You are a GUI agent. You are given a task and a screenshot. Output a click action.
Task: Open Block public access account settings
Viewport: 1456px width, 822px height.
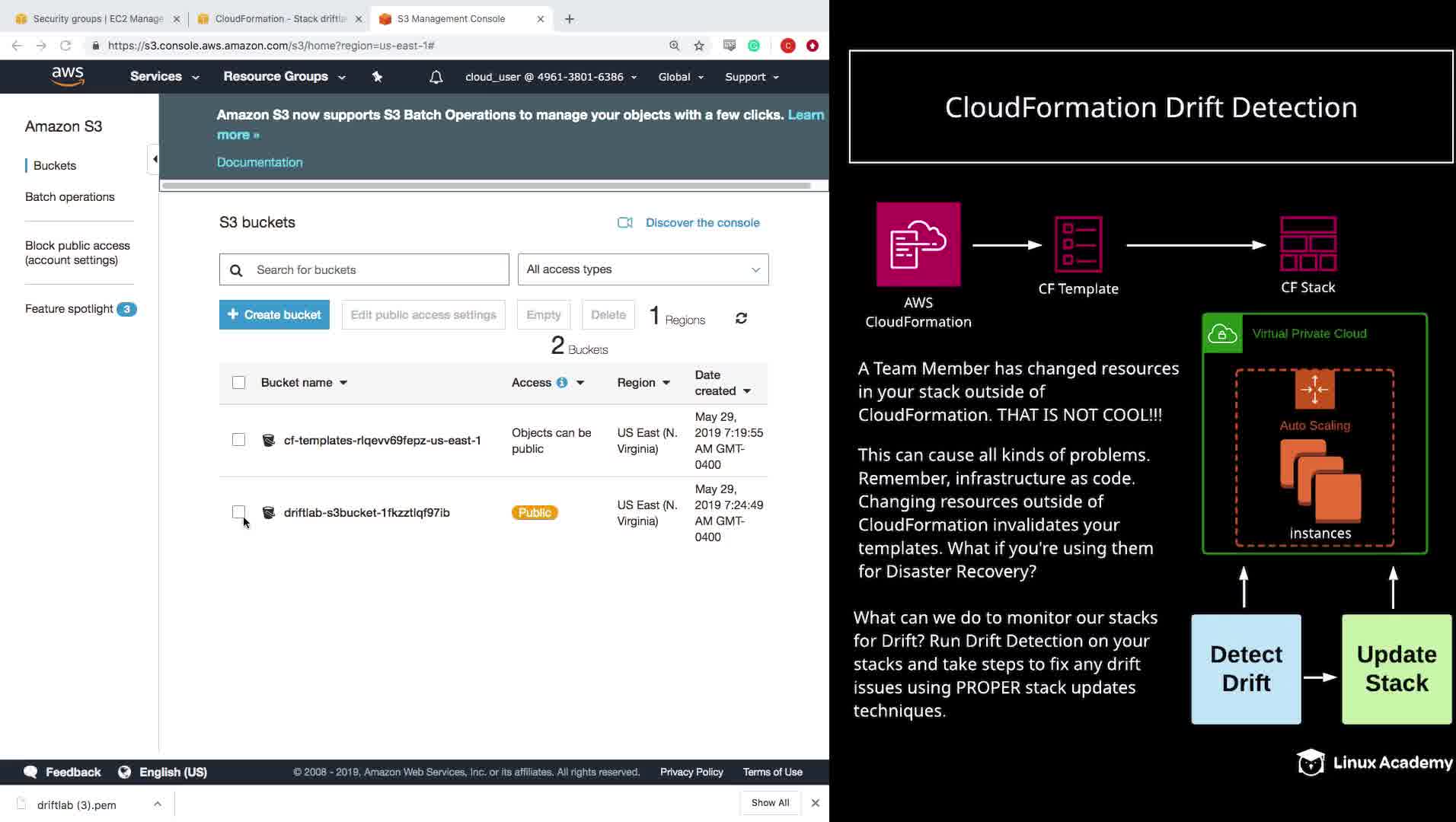point(78,253)
